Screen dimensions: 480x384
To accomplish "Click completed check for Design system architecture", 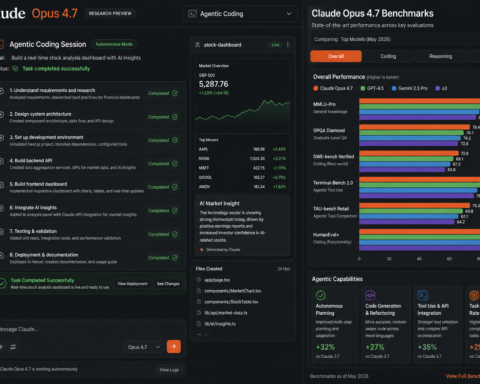I will click(x=175, y=117).
